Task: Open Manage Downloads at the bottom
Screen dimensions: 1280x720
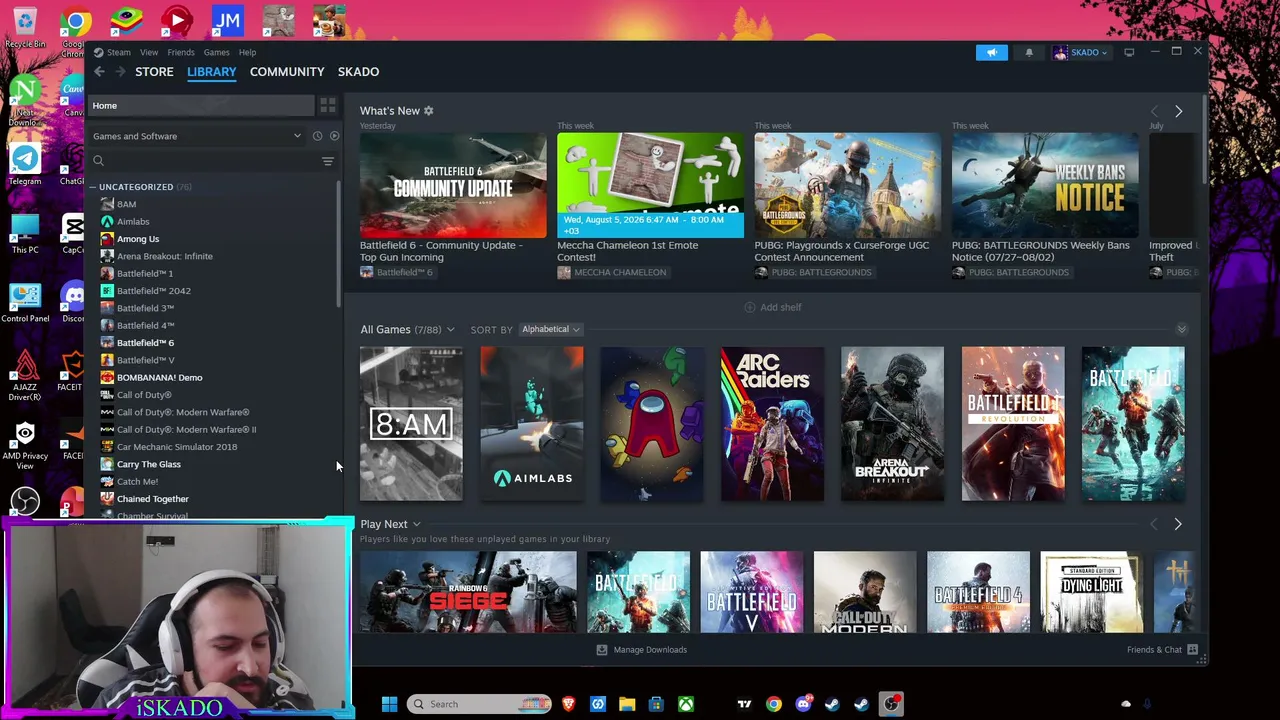Action: tap(641, 650)
